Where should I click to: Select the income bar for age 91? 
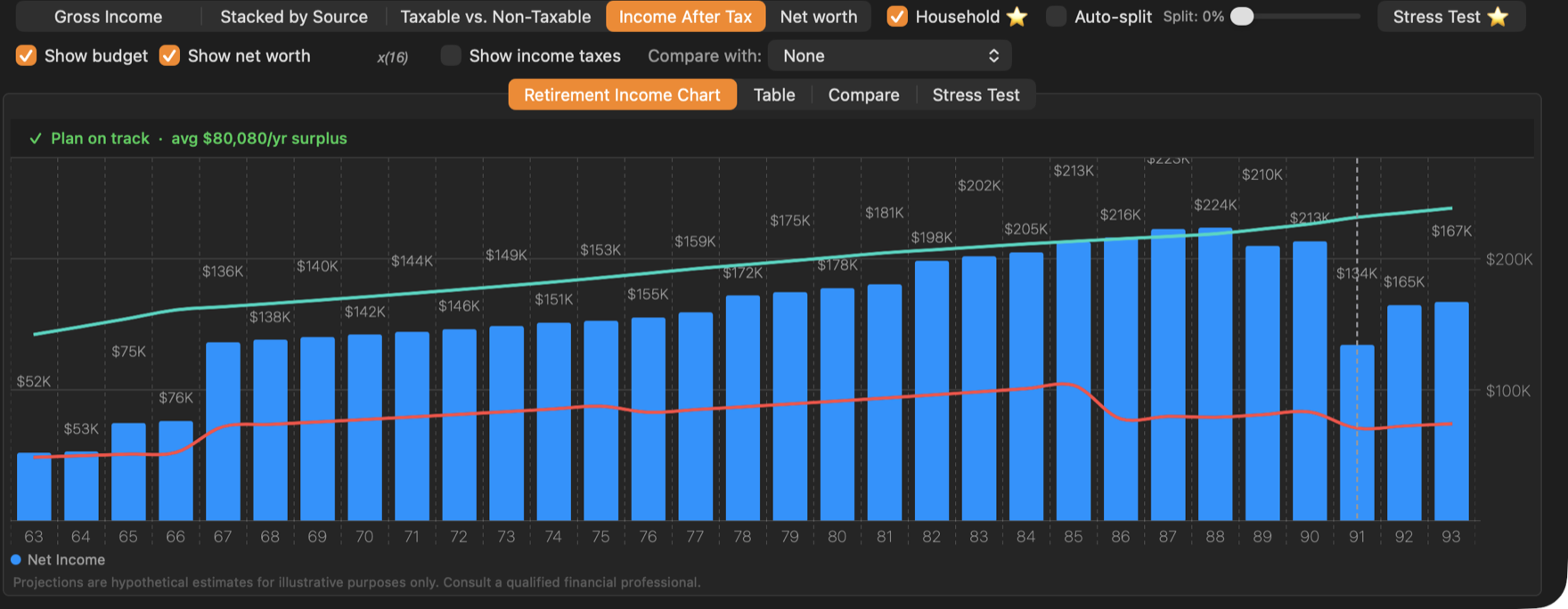1357,433
